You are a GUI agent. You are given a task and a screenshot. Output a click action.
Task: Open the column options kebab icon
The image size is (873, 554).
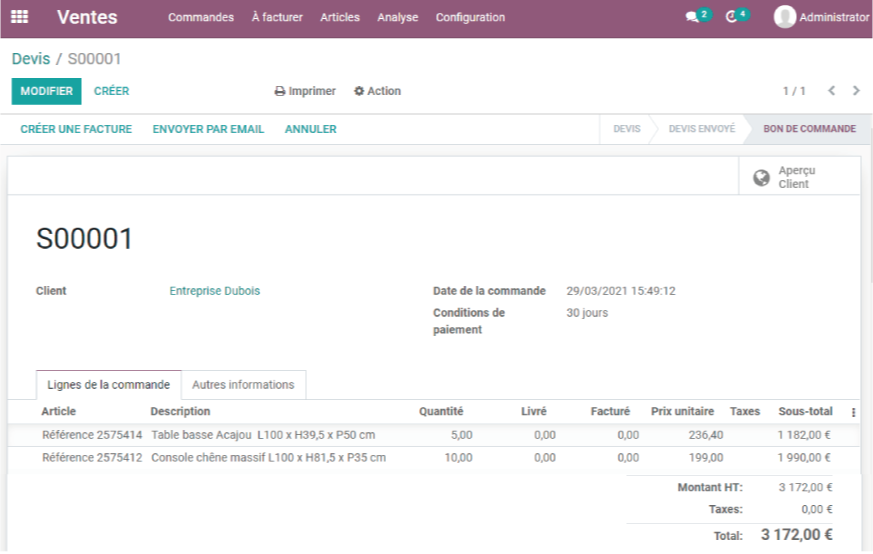(853, 412)
